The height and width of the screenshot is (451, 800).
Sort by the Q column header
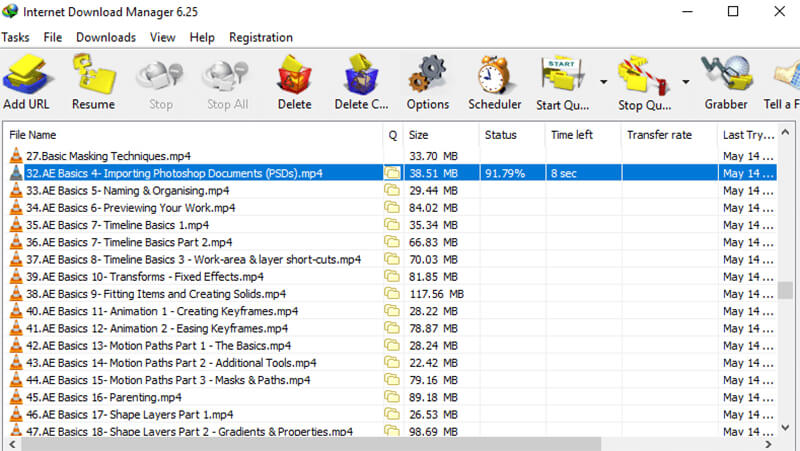coord(393,135)
